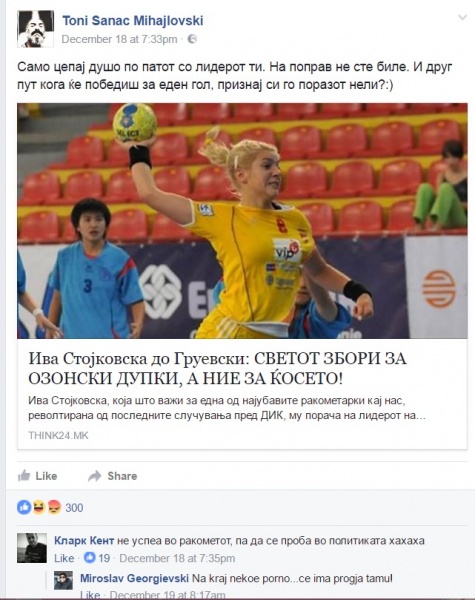Viewport: 475px width, 600px height.
Task: Open Miroslav Georgievski's small avatar
Action: point(63,580)
